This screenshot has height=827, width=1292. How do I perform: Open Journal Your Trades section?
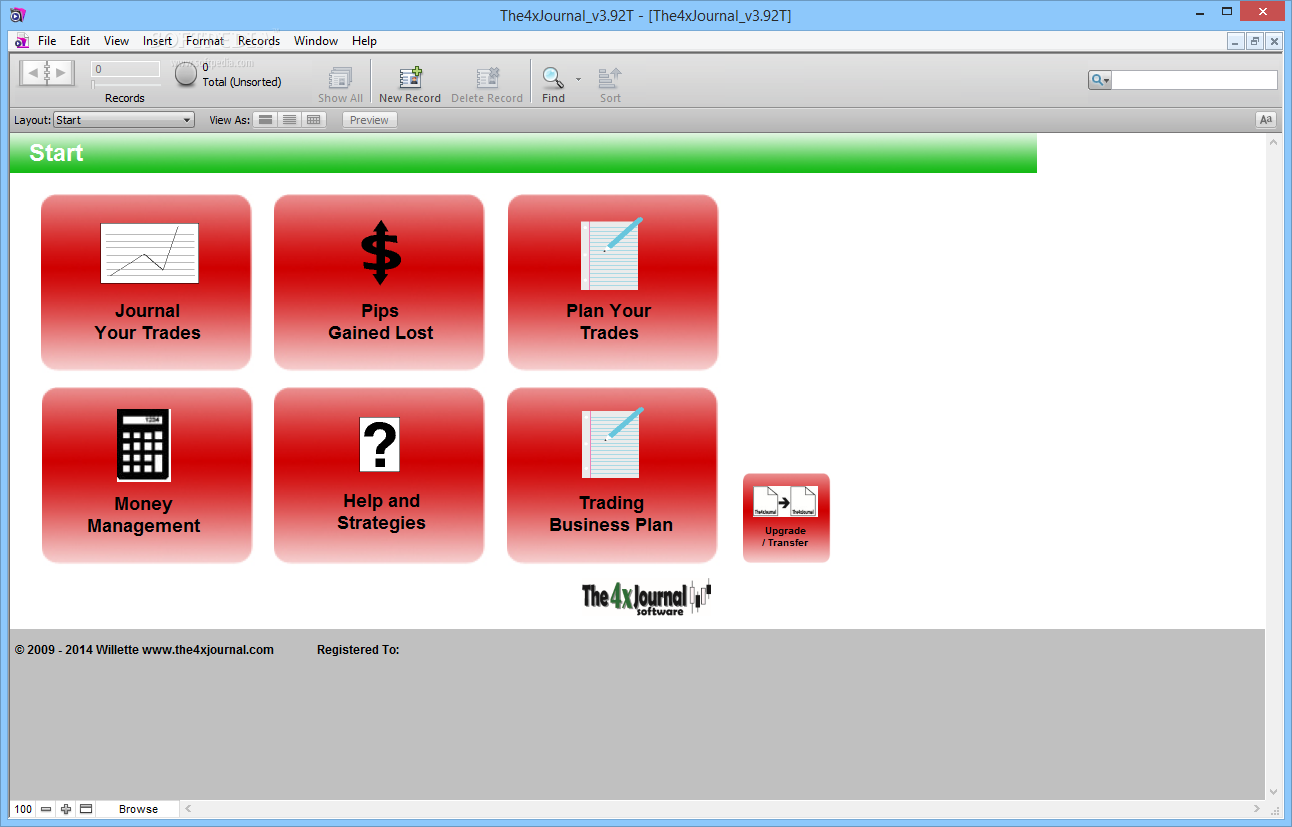click(146, 282)
